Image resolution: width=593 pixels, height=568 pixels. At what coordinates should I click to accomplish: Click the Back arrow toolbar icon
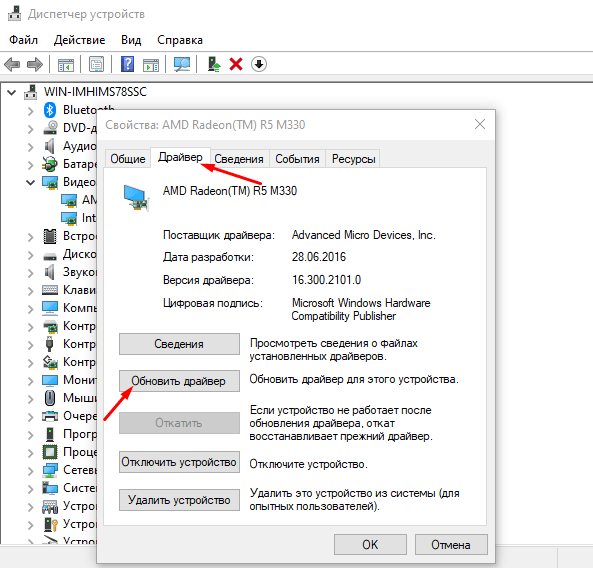12,64
